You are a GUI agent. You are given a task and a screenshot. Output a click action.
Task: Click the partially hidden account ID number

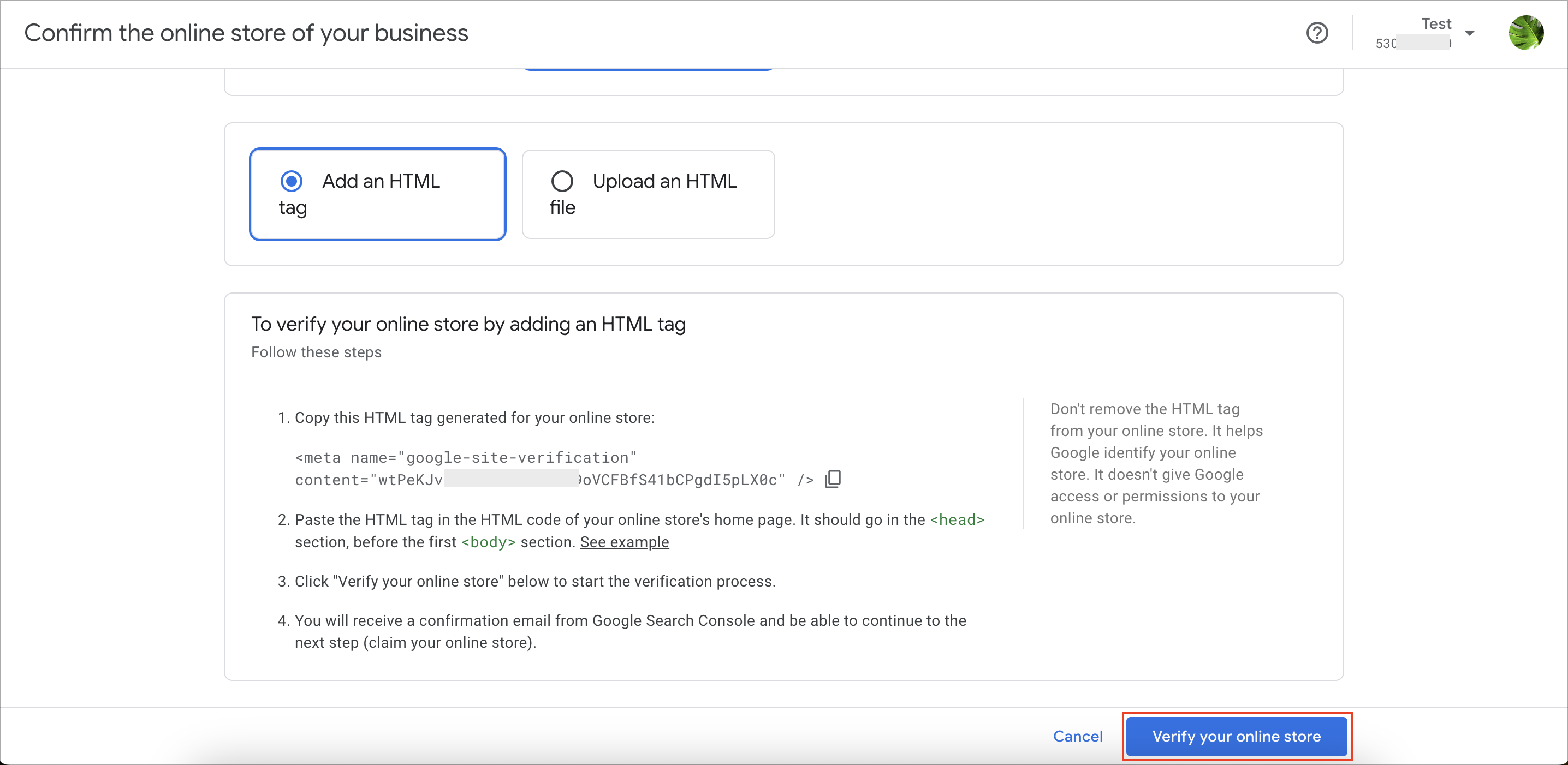[1413, 43]
